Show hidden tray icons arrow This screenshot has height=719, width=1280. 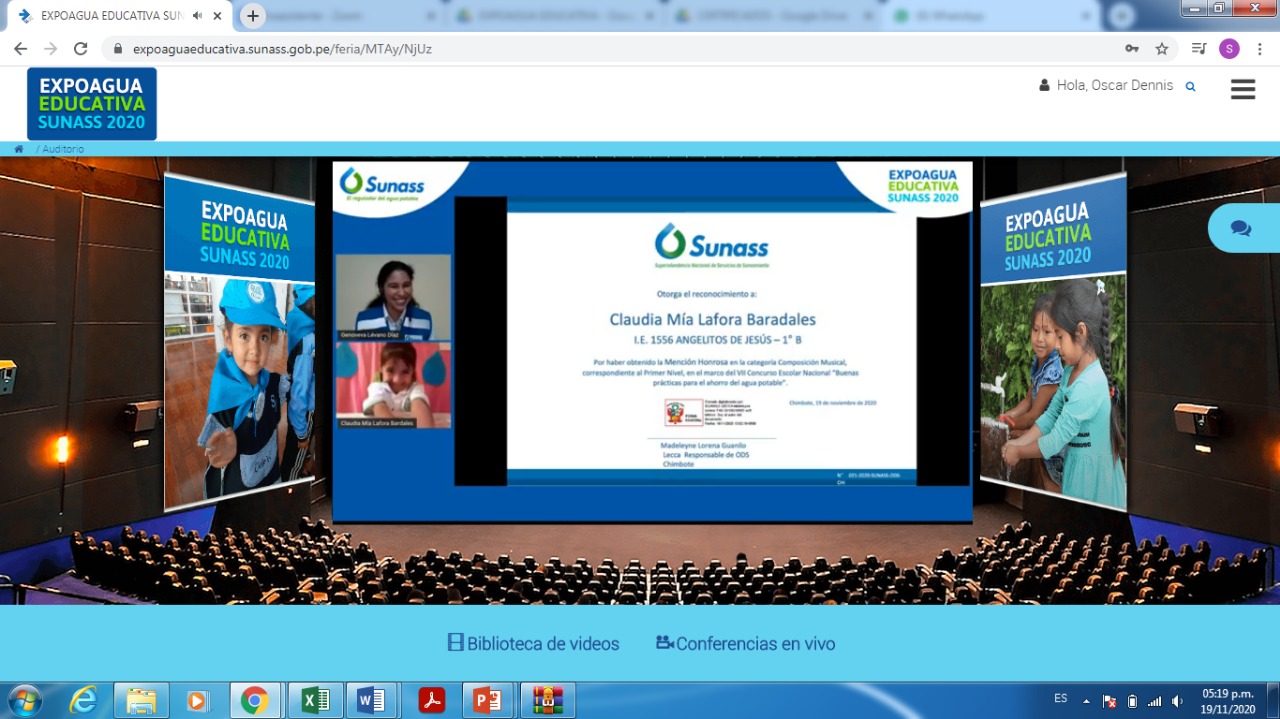[1086, 701]
